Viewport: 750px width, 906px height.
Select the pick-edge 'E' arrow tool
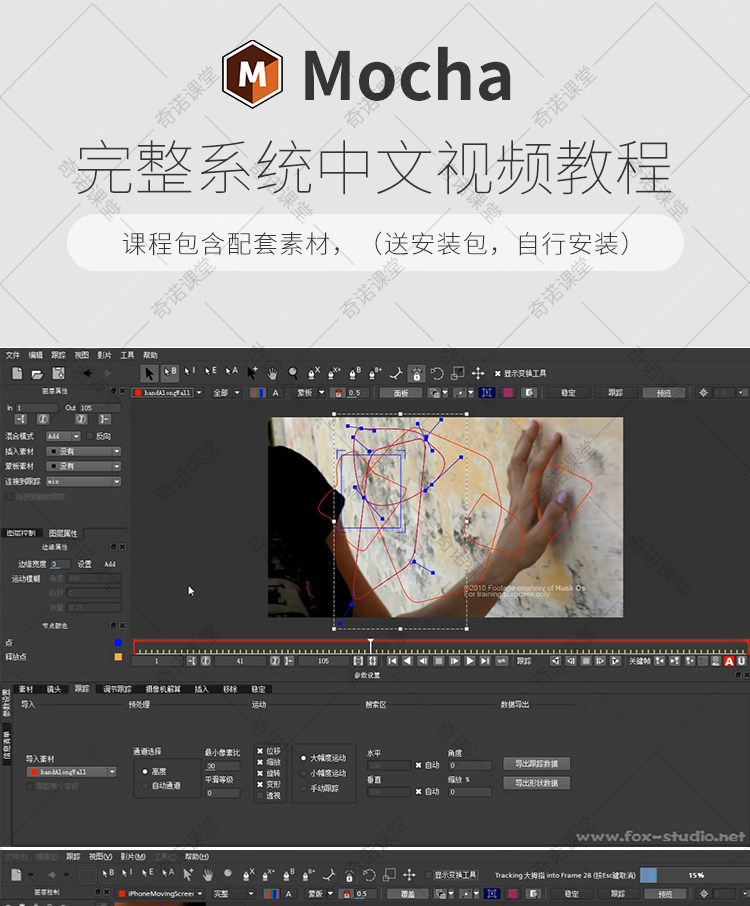211,372
